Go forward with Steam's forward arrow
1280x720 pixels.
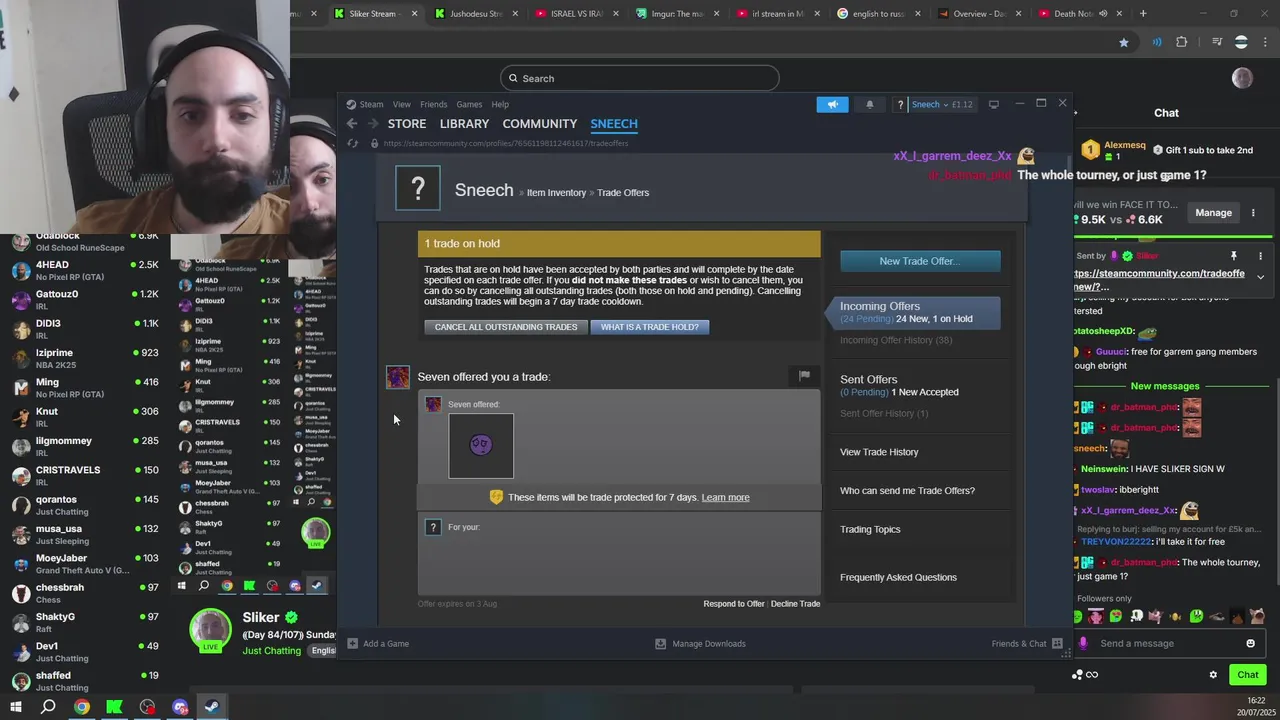[x=373, y=123]
